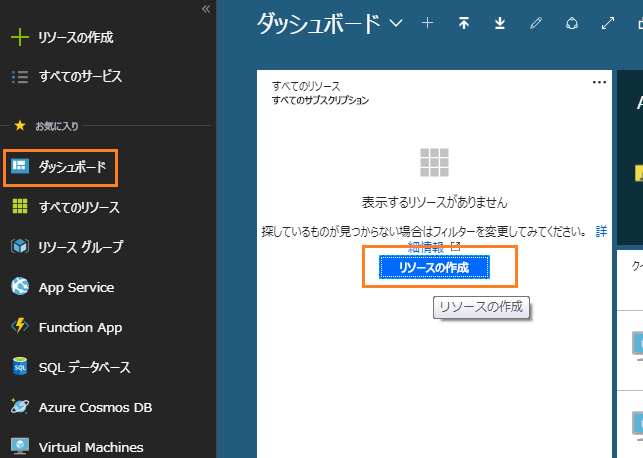Click the リソース グループ cube icon
Image resolution: width=643 pixels, height=458 pixels.
[20, 246]
